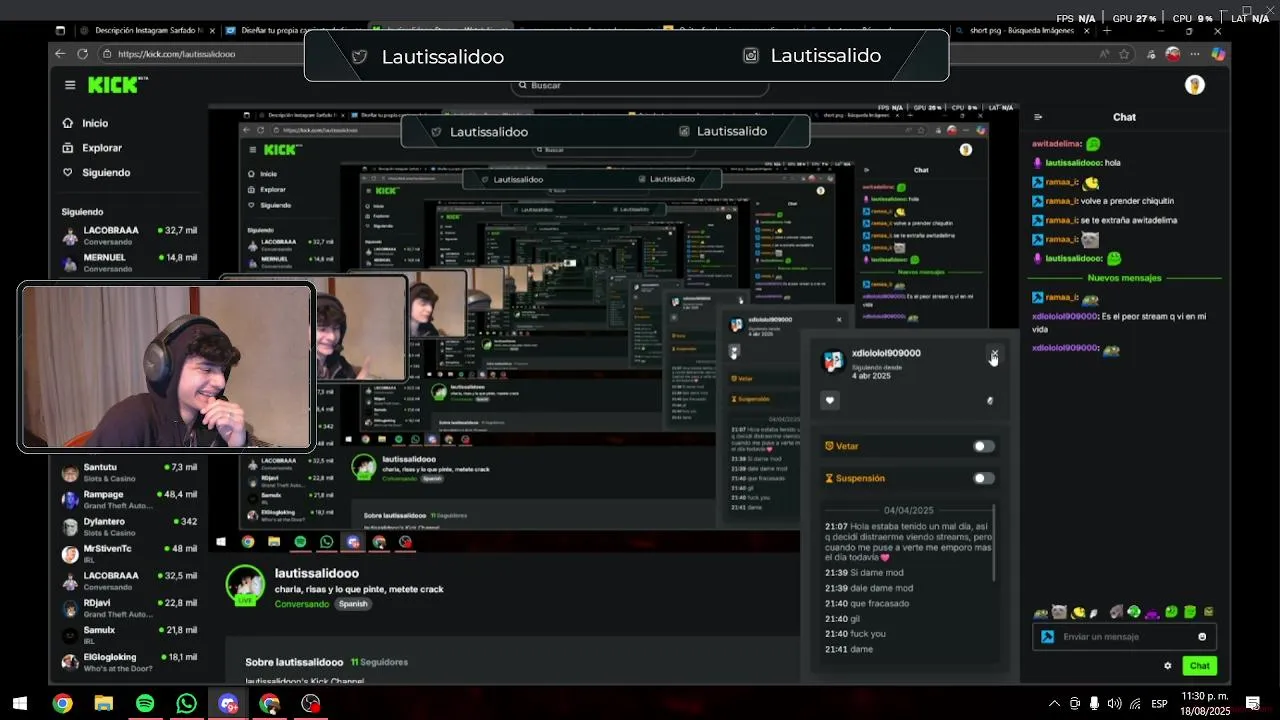Click the Twitter Lautissalidoo overlay
1280x720 pixels.
point(430,57)
